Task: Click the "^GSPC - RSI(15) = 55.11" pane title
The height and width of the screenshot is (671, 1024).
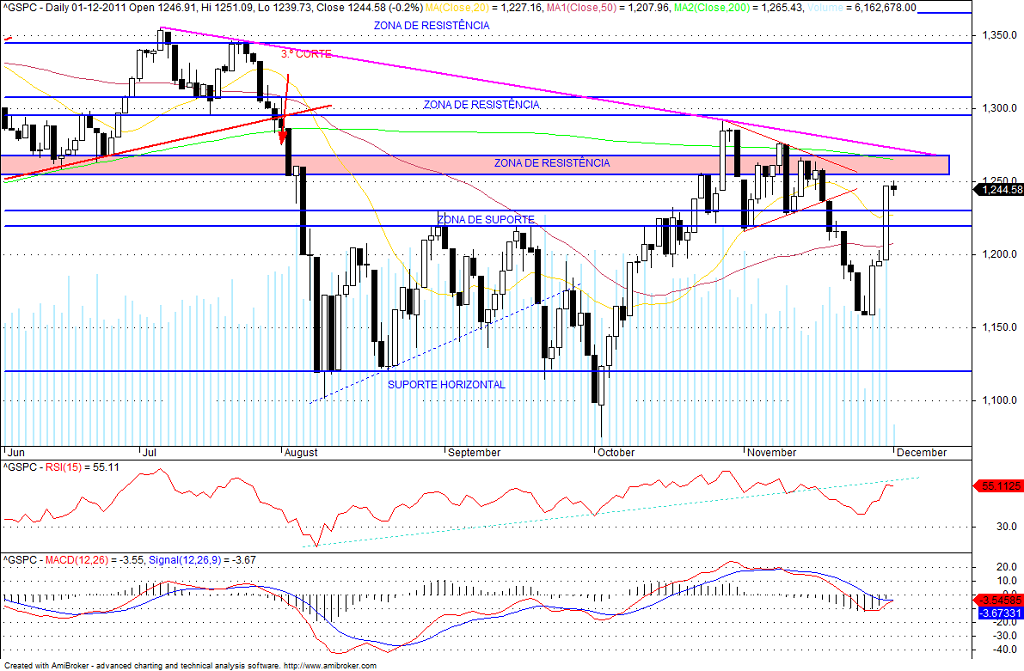Action: (61, 467)
